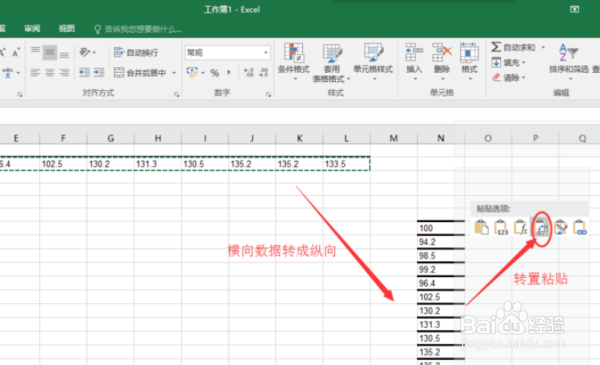This screenshot has height=365, width=600.
Task: Toggle Center horizontal alignment
Action: point(50,72)
